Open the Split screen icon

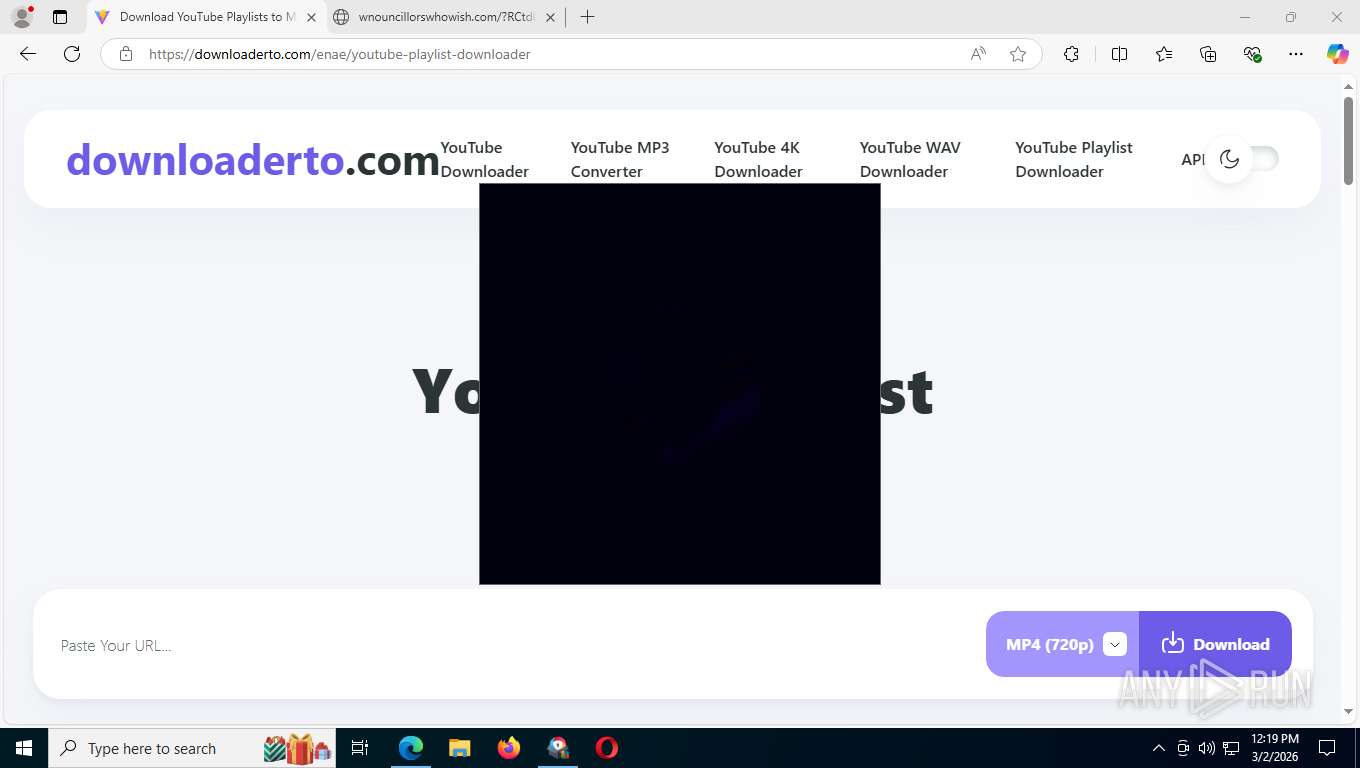point(1119,54)
